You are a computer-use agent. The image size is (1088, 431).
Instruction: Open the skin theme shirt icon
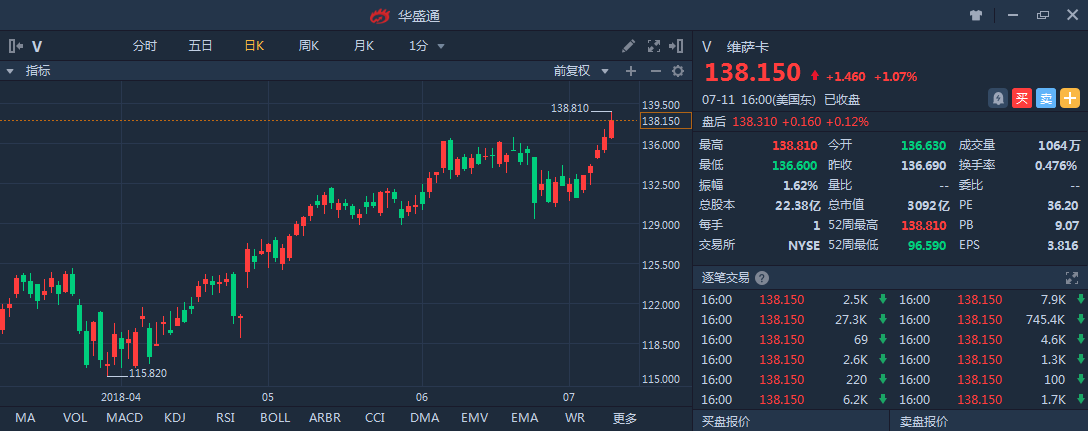(977, 15)
